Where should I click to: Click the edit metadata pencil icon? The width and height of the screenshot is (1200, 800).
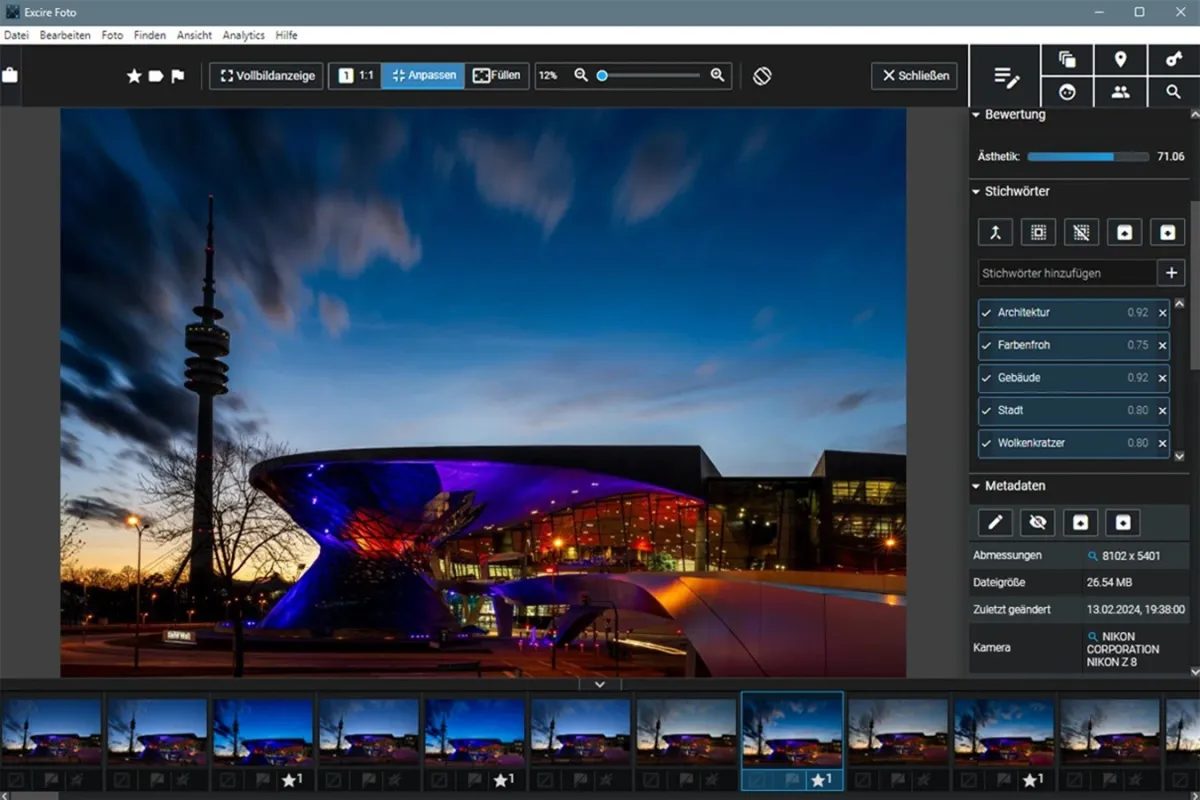996,522
